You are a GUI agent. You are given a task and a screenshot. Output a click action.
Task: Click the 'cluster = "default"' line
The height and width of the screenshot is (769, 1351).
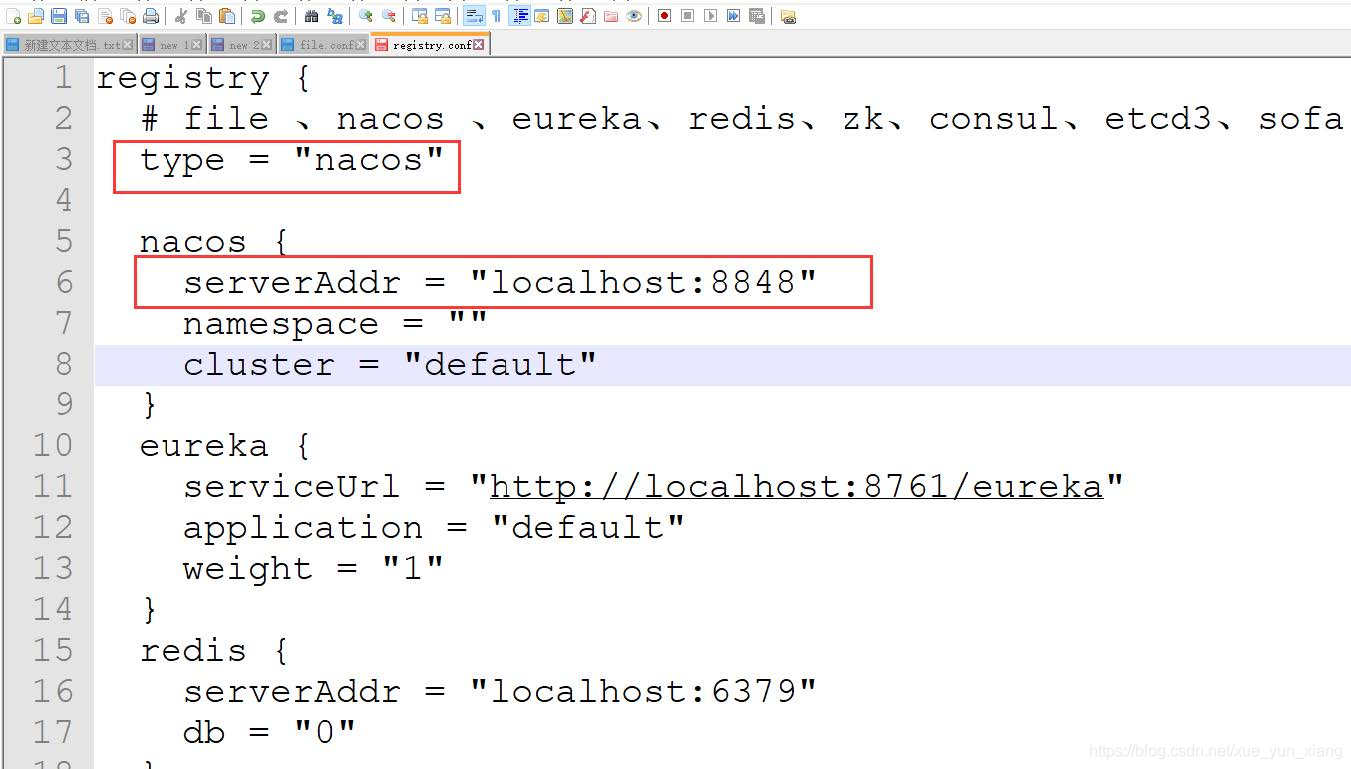click(389, 365)
